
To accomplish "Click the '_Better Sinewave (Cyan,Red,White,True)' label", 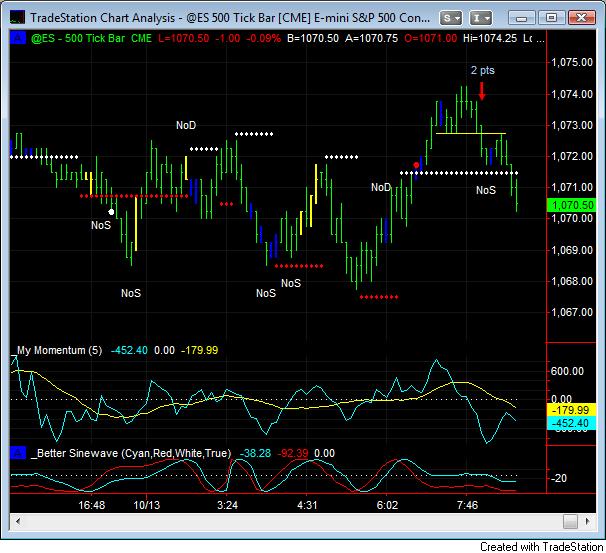I will point(131,453).
